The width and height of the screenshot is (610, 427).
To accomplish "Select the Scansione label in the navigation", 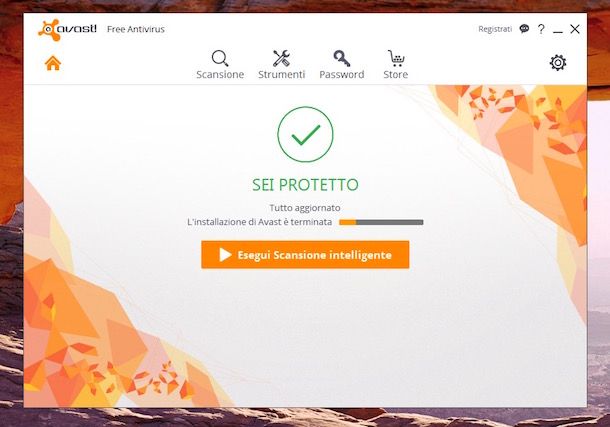I will [x=220, y=74].
